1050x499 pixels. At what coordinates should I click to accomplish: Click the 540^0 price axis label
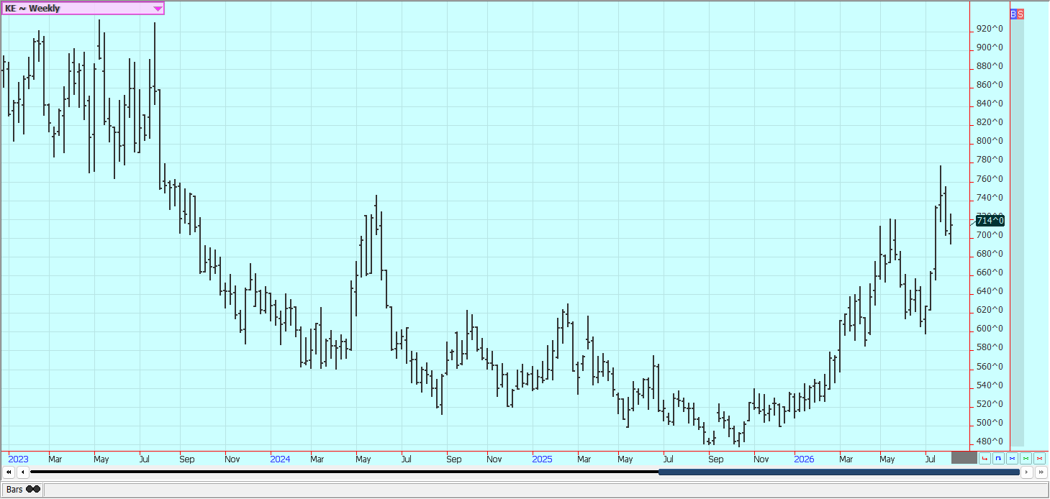tap(989, 385)
